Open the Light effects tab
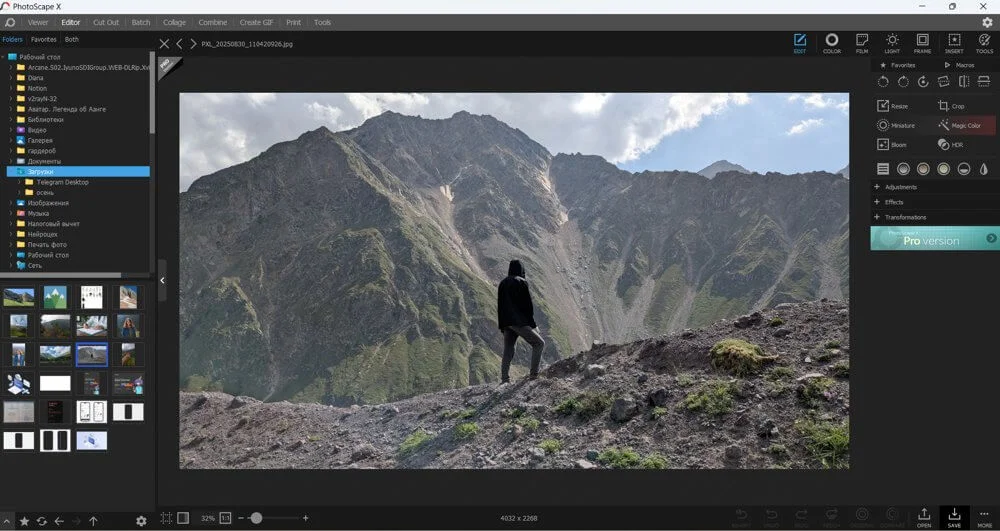The width and height of the screenshot is (1000, 531). click(892, 43)
